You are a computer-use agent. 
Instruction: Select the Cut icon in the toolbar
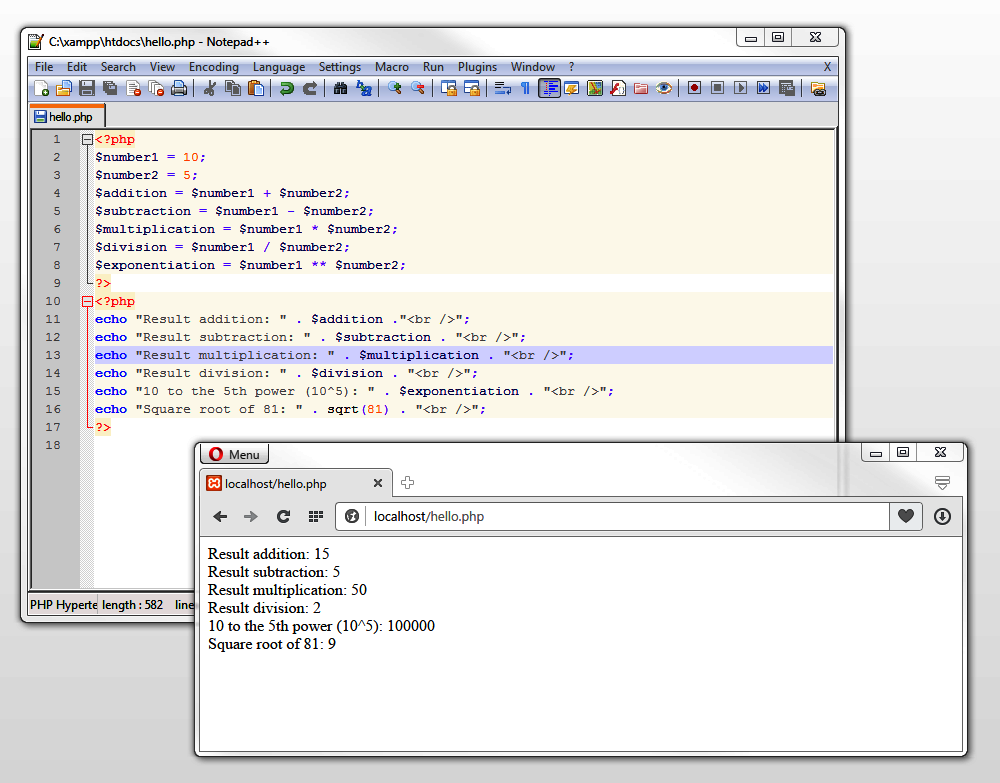pyautogui.click(x=211, y=88)
